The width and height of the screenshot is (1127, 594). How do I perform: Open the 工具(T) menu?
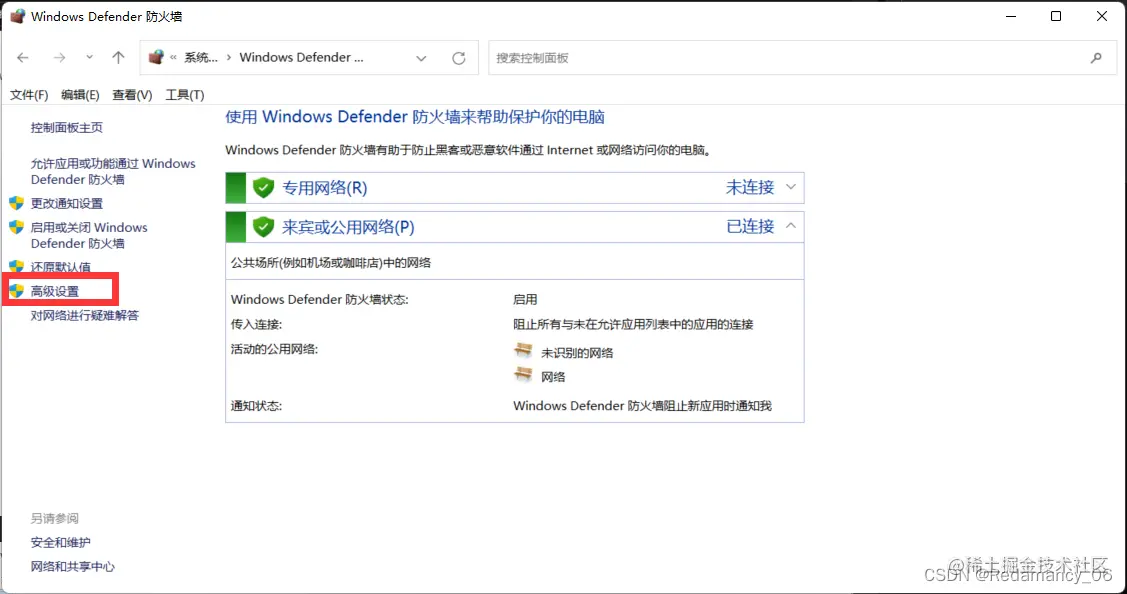point(185,95)
